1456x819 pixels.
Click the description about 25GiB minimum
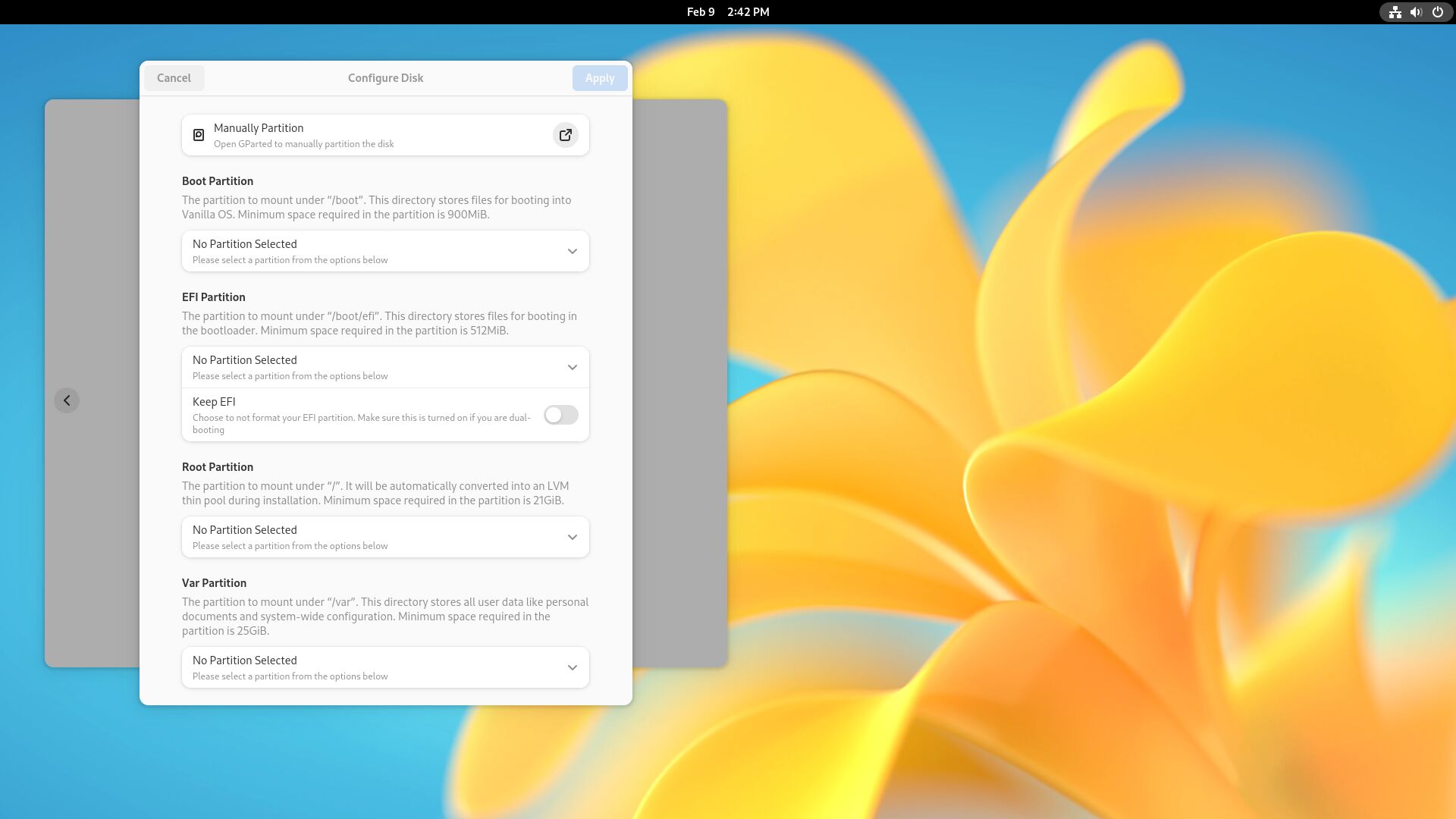click(x=385, y=617)
